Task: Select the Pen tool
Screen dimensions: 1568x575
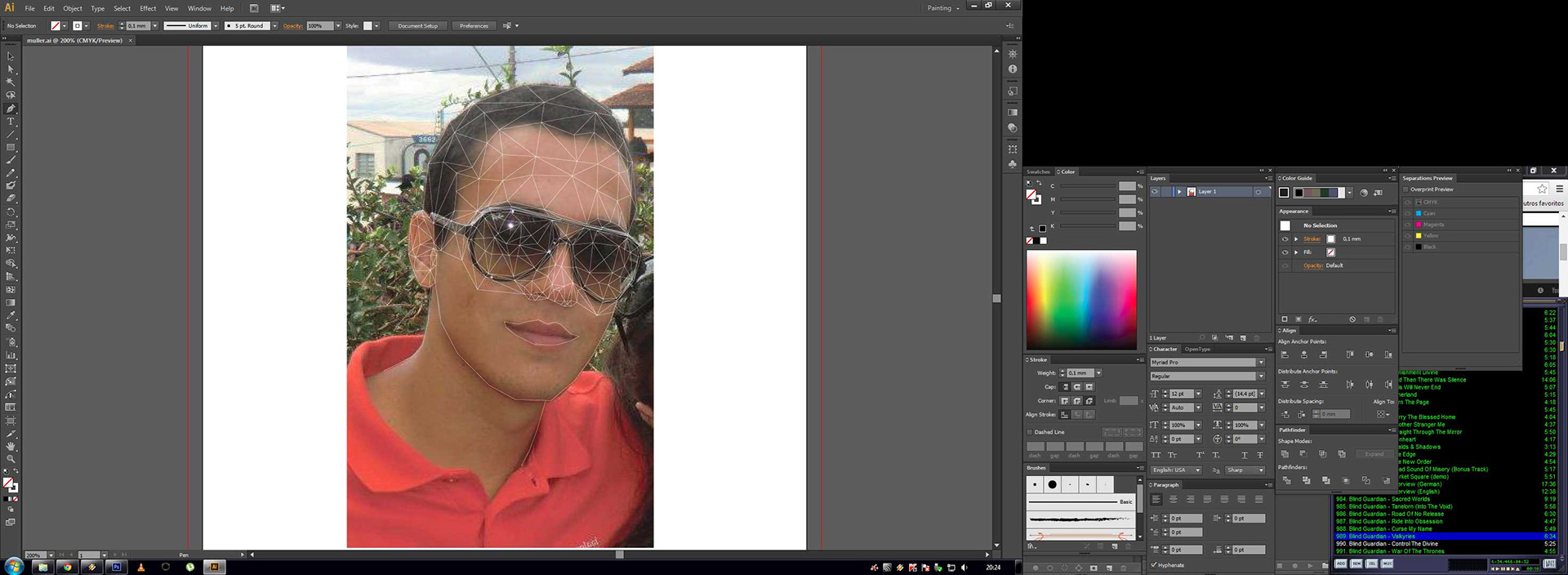Action: pos(11,109)
